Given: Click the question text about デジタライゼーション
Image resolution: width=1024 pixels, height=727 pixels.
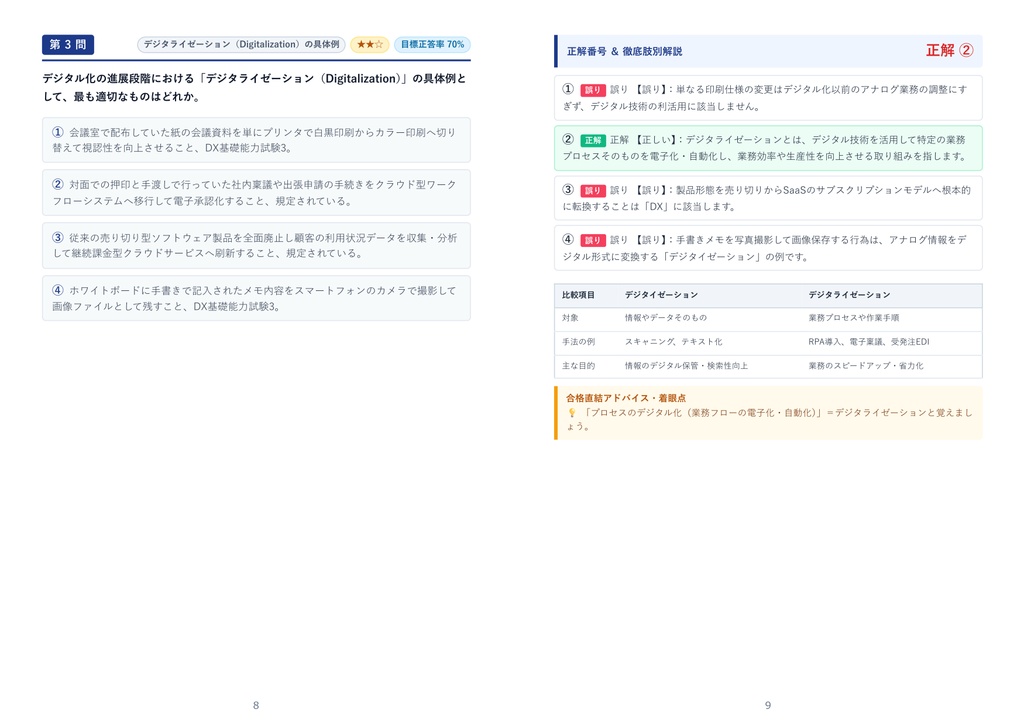Looking at the screenshot, I should click(x=255, y=88).
